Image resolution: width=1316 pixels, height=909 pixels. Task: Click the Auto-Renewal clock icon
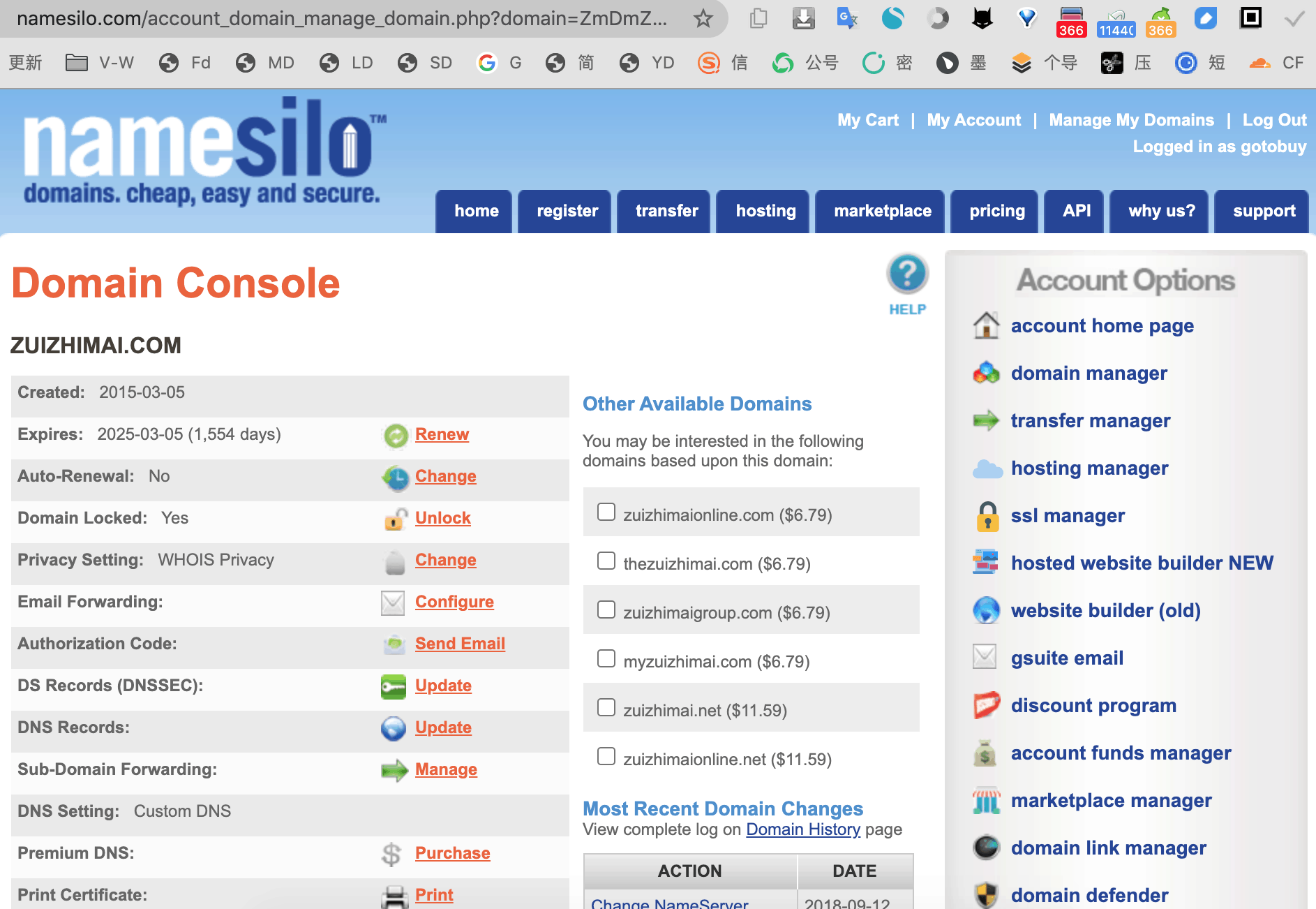tap(395, 478)
